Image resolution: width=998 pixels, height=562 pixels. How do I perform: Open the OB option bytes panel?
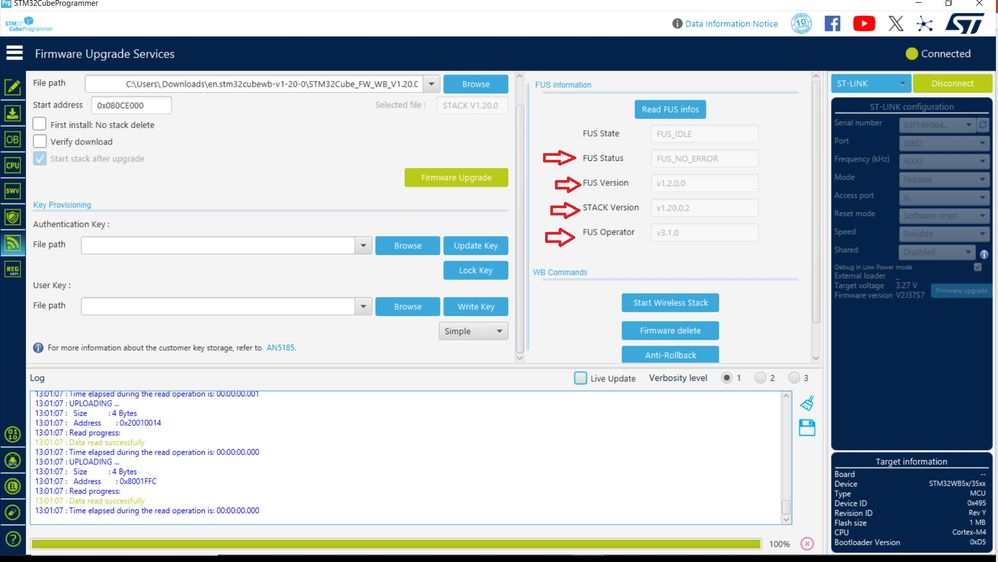(13, 139)
